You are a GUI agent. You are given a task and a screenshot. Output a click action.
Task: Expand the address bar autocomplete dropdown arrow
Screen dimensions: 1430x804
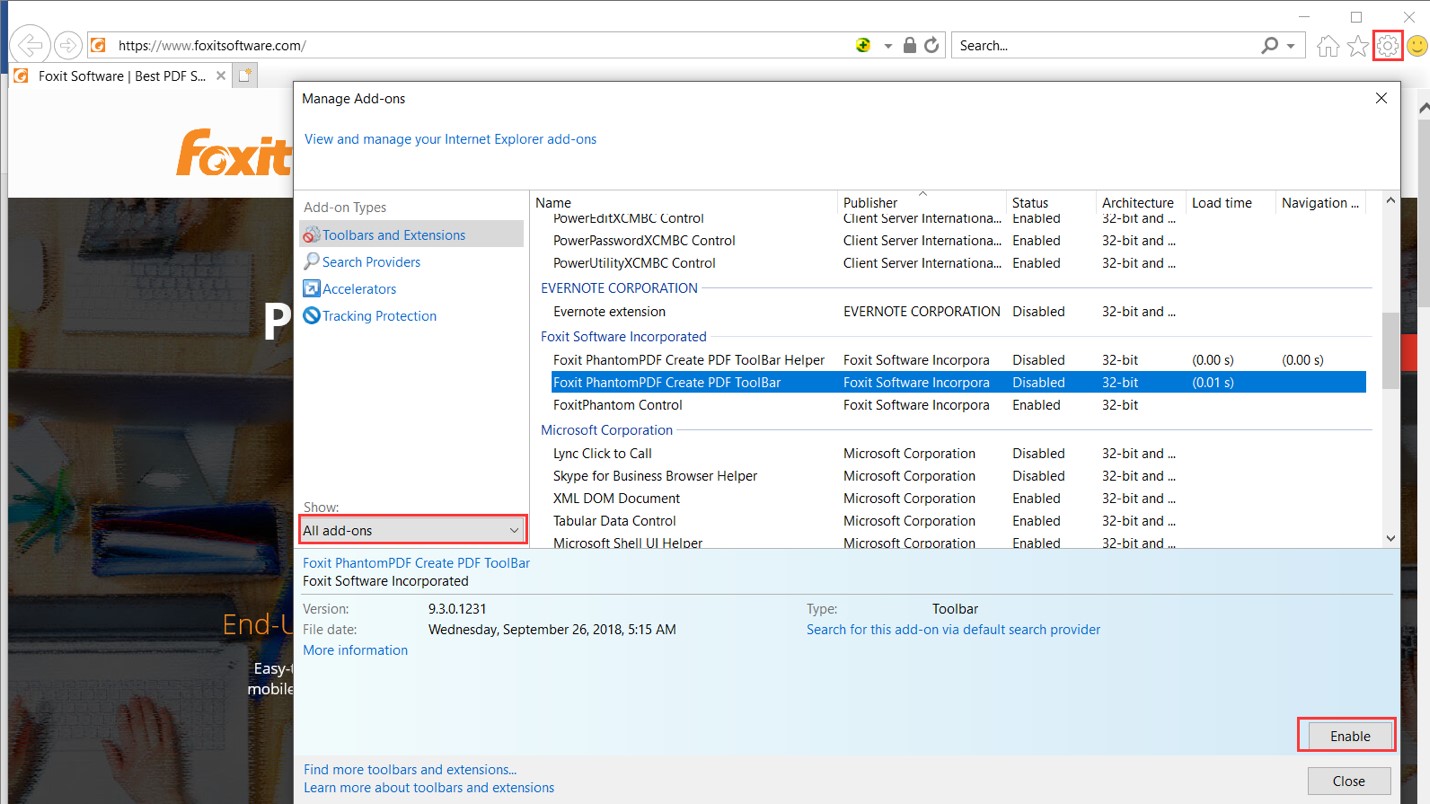point(887,46)
